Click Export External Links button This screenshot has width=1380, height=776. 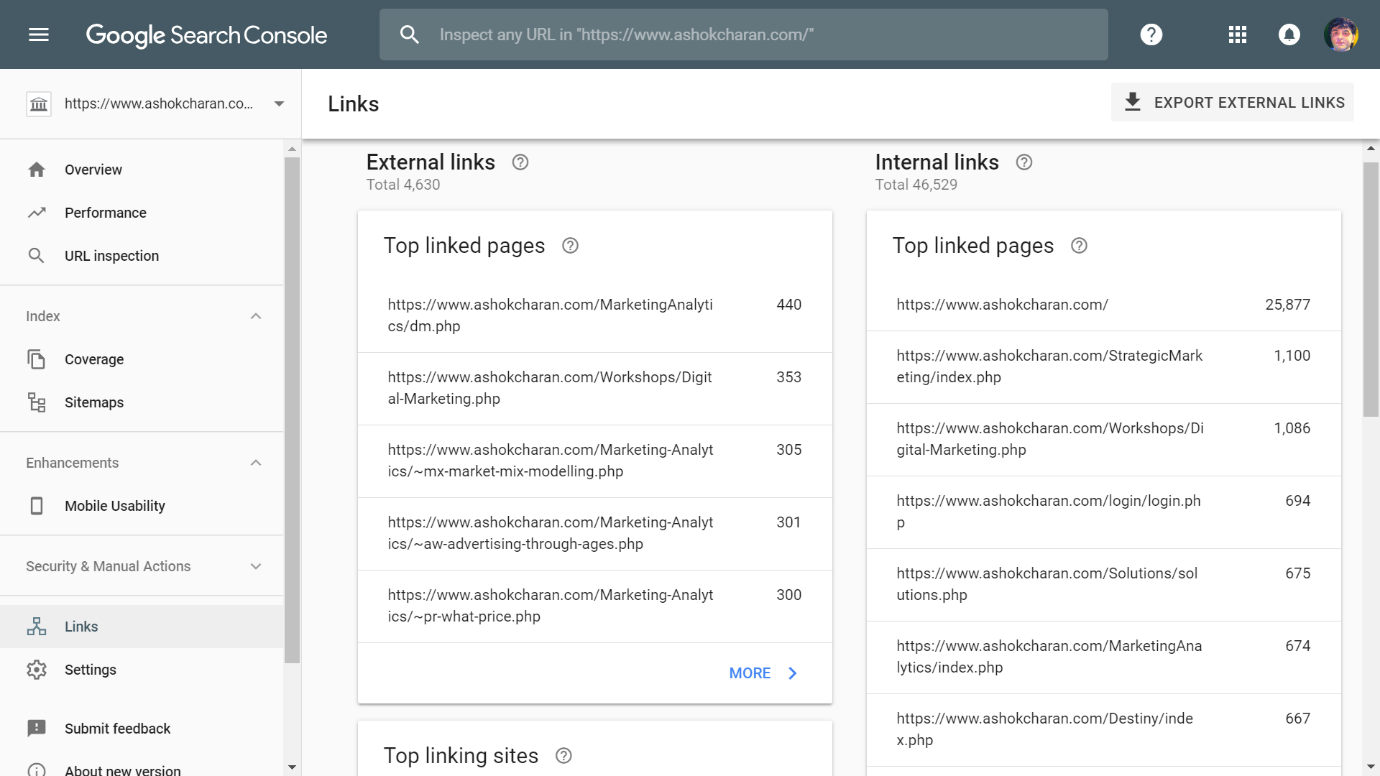click(1232, 103)
